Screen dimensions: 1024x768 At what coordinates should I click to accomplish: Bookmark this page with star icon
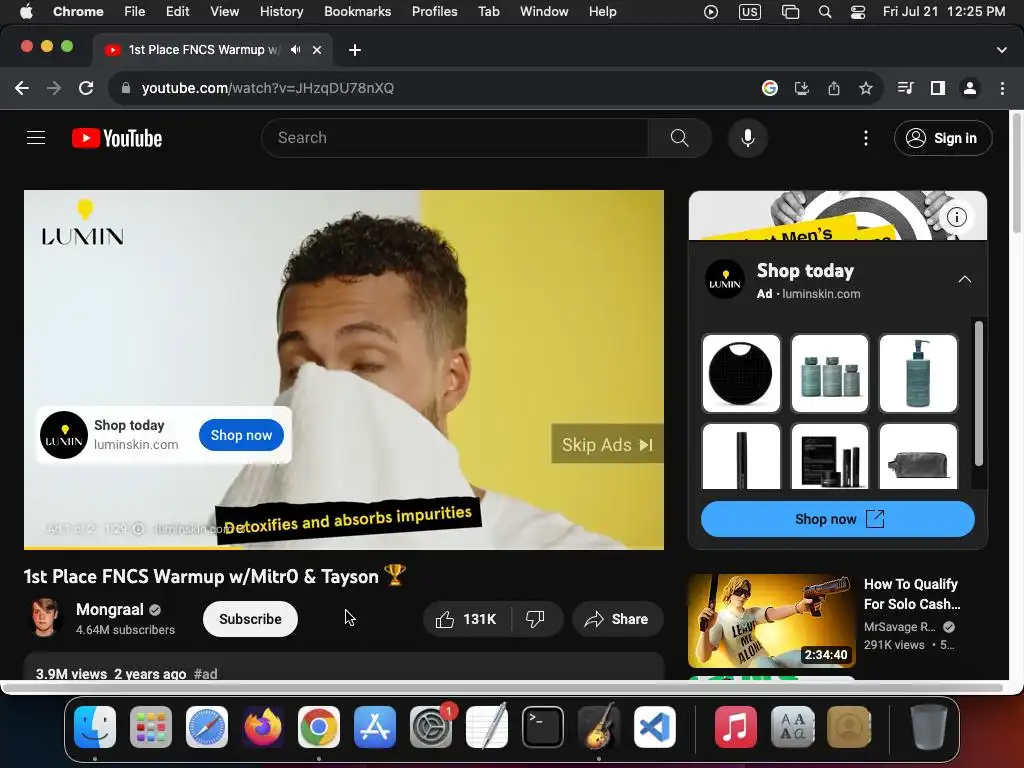(866, 88)
